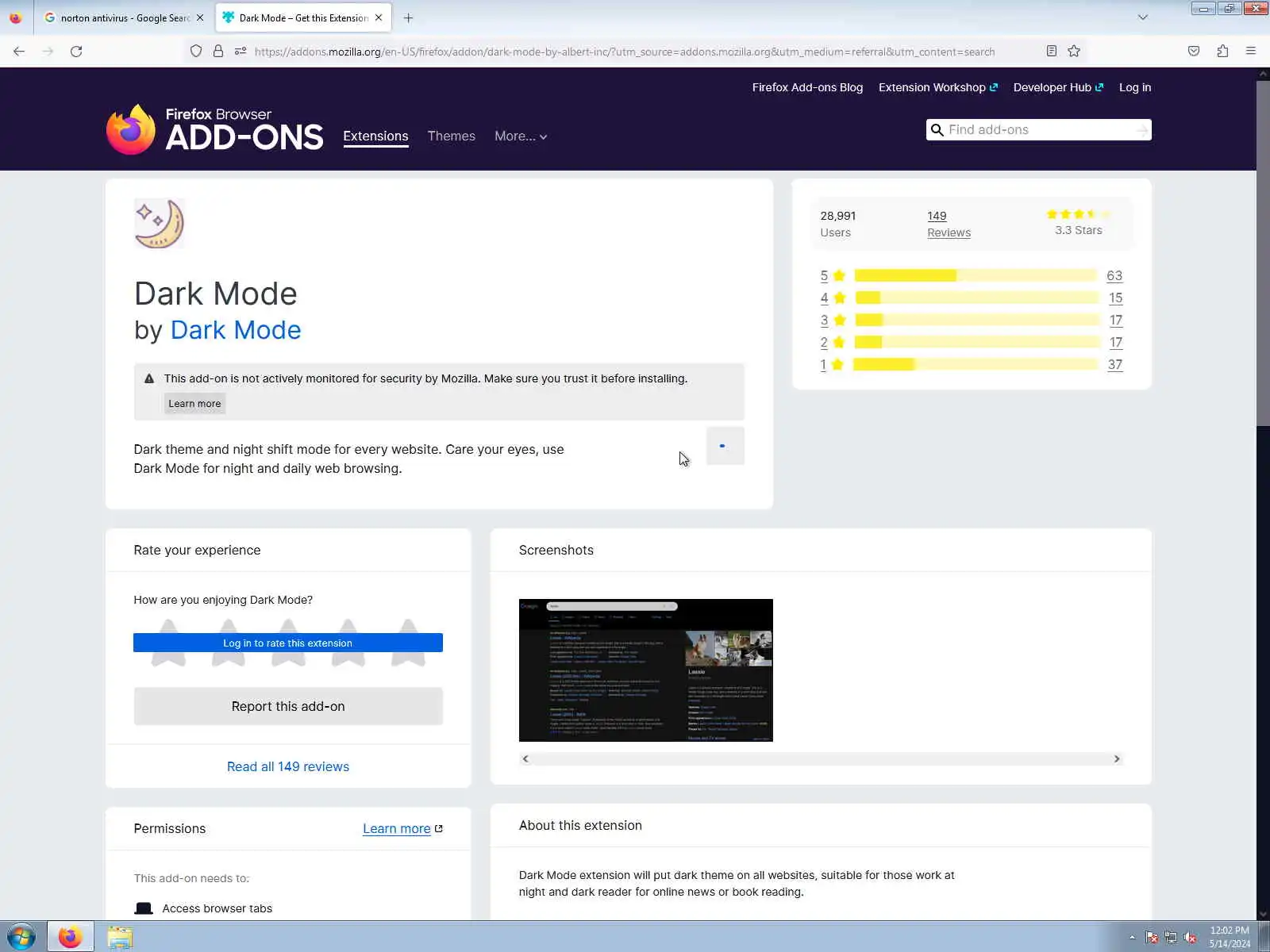
Task: Bookmark this page with the star icon
Action: [1074, 52]
